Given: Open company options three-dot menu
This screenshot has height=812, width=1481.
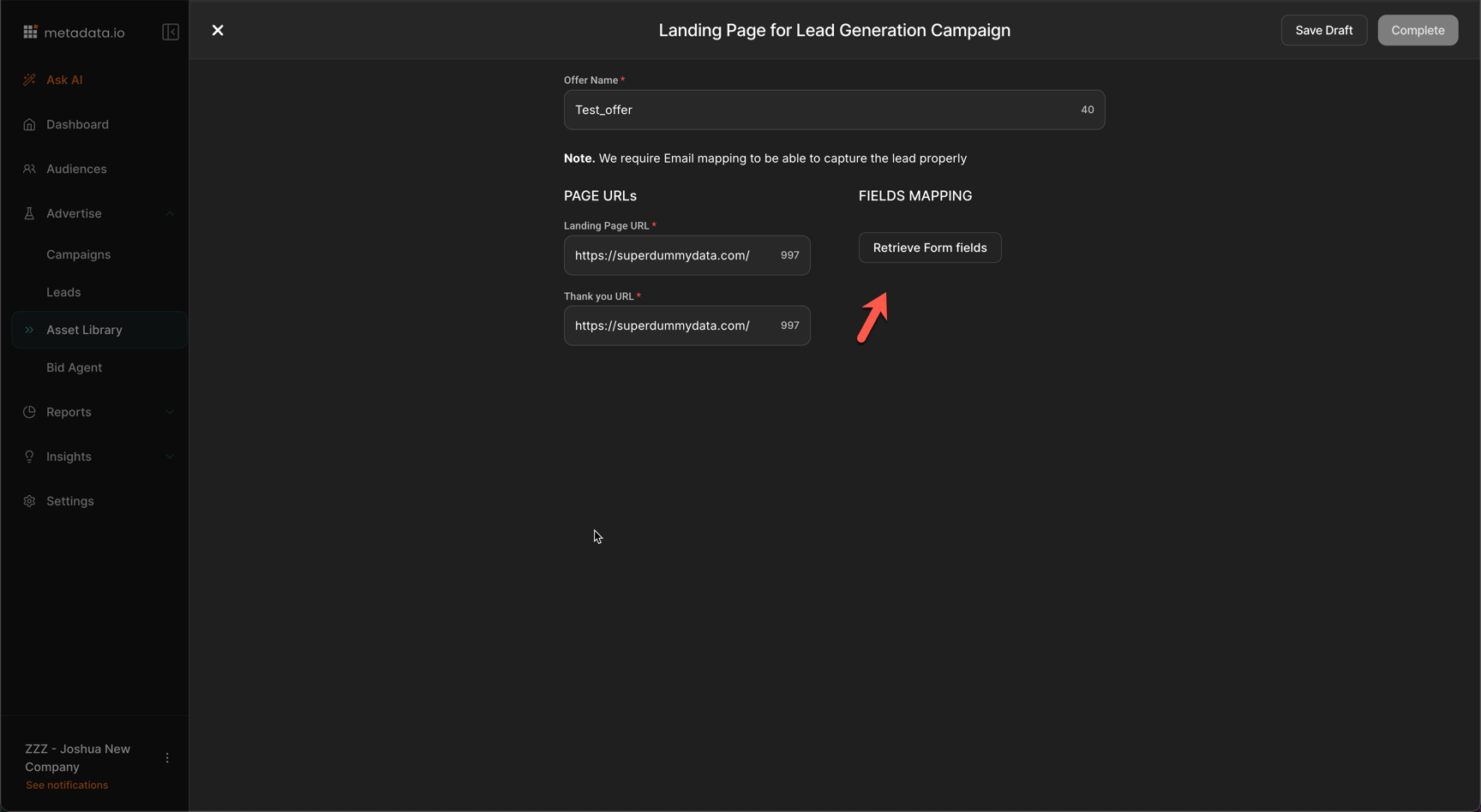Looking at the screenshot, I should [167, 758].
